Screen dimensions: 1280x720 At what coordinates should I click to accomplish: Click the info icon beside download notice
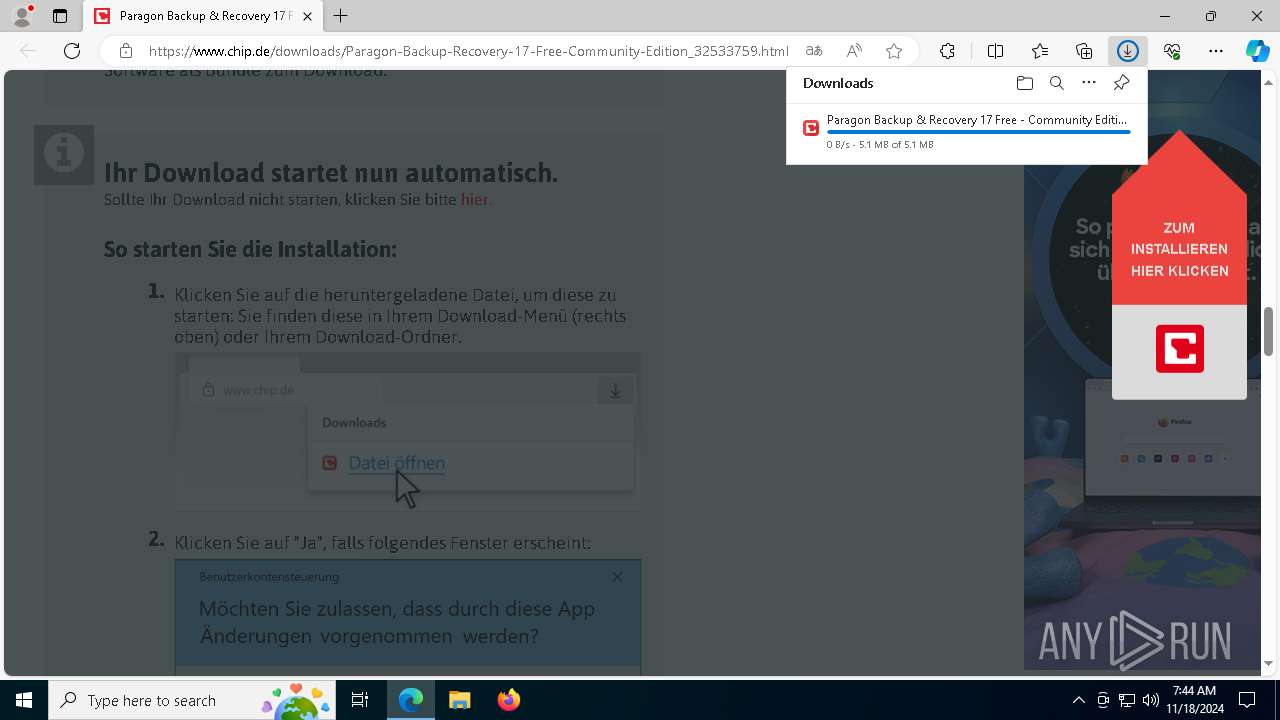point(64,155)
